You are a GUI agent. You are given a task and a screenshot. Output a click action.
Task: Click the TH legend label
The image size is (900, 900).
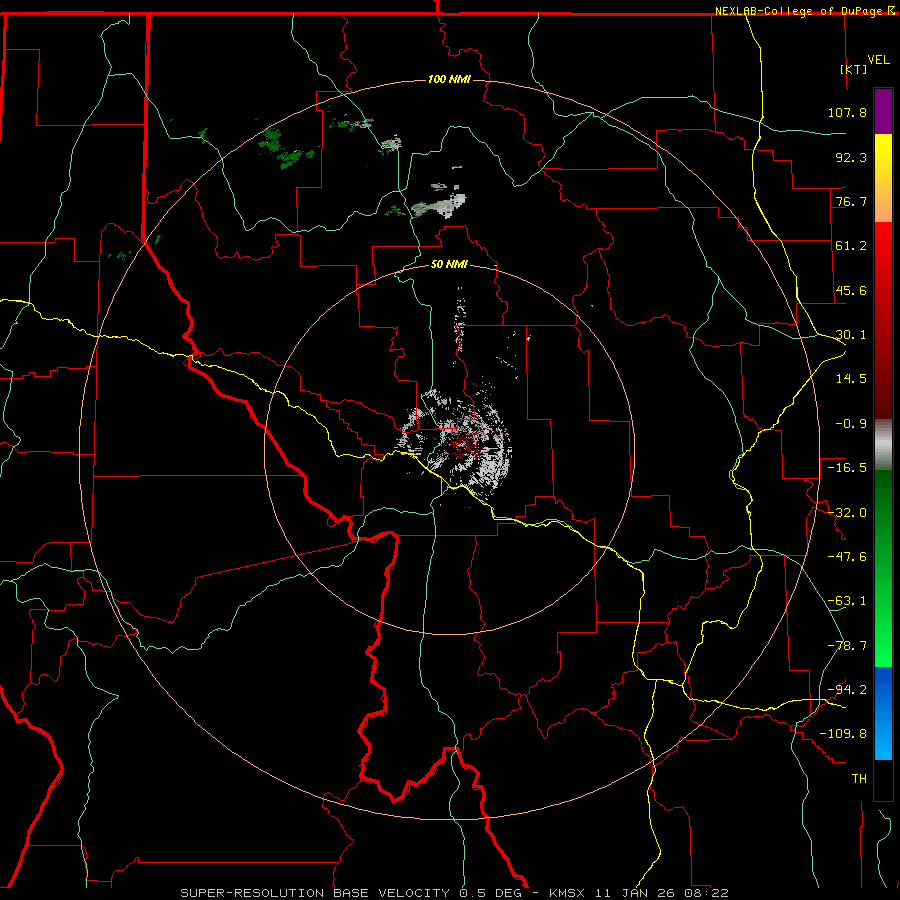[859, 779]
